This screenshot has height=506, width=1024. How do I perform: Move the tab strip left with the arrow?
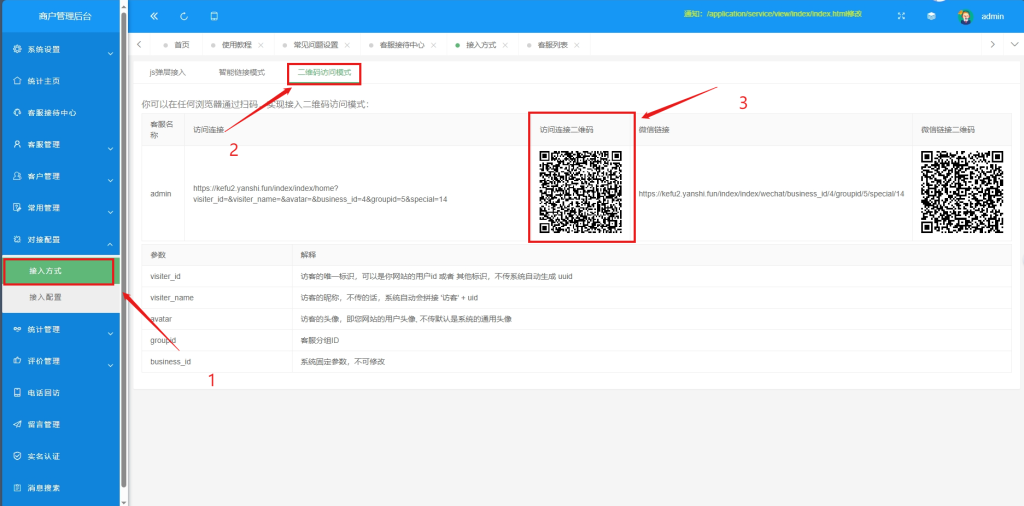pyautogui.click(x=140, y=44)
